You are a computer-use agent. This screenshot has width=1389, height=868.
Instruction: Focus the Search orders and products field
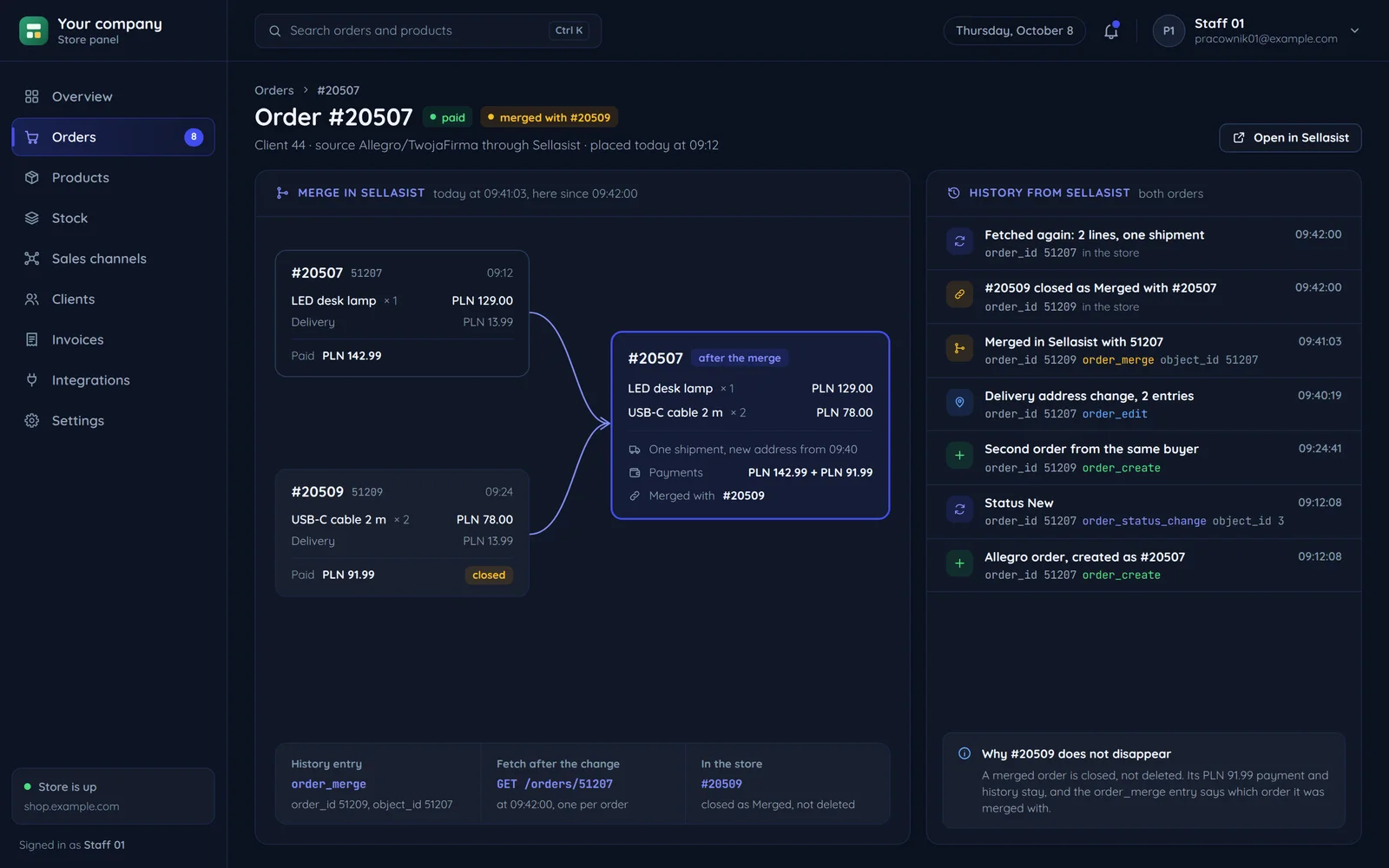click(428, 30)
